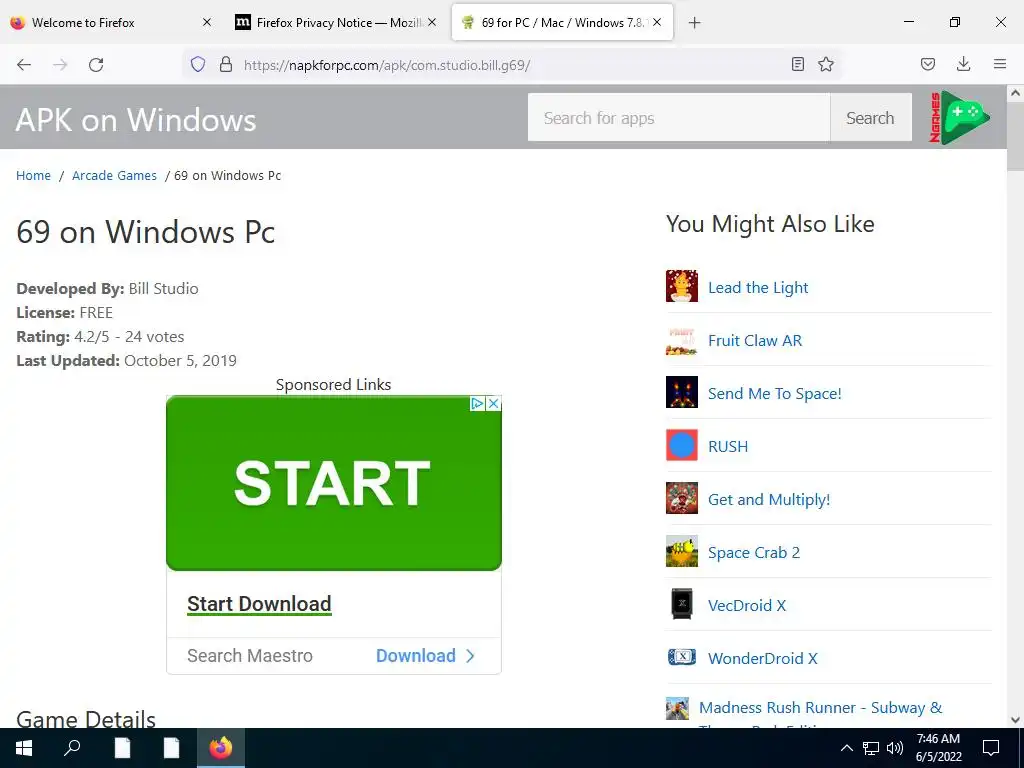
Task: Go back using the browser back arrow
Action: pyautogui.click(x=24, y=65)
